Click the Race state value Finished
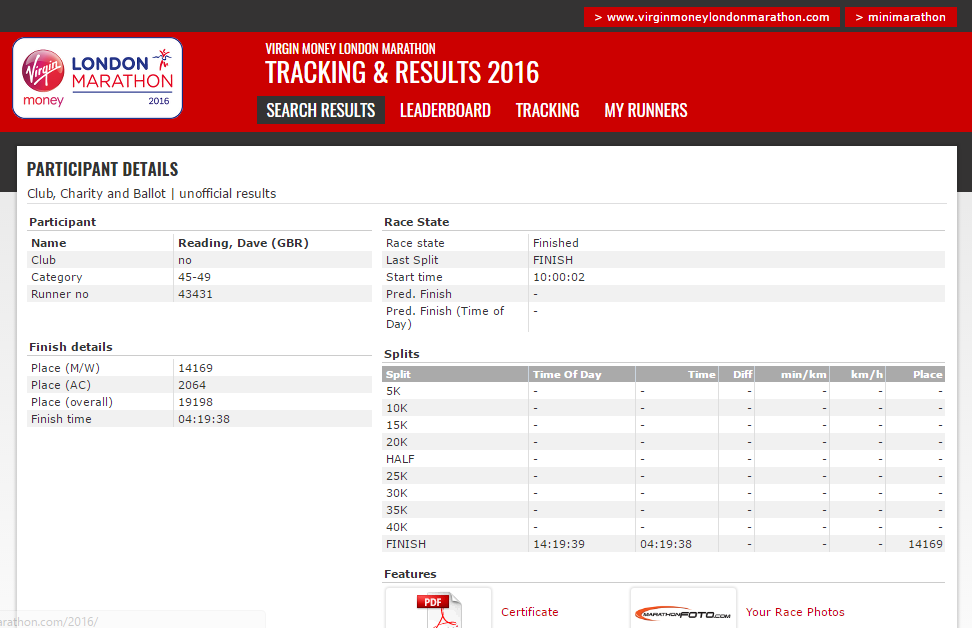The width and height of the screenshot is (972, 628). tap(555, 243)
